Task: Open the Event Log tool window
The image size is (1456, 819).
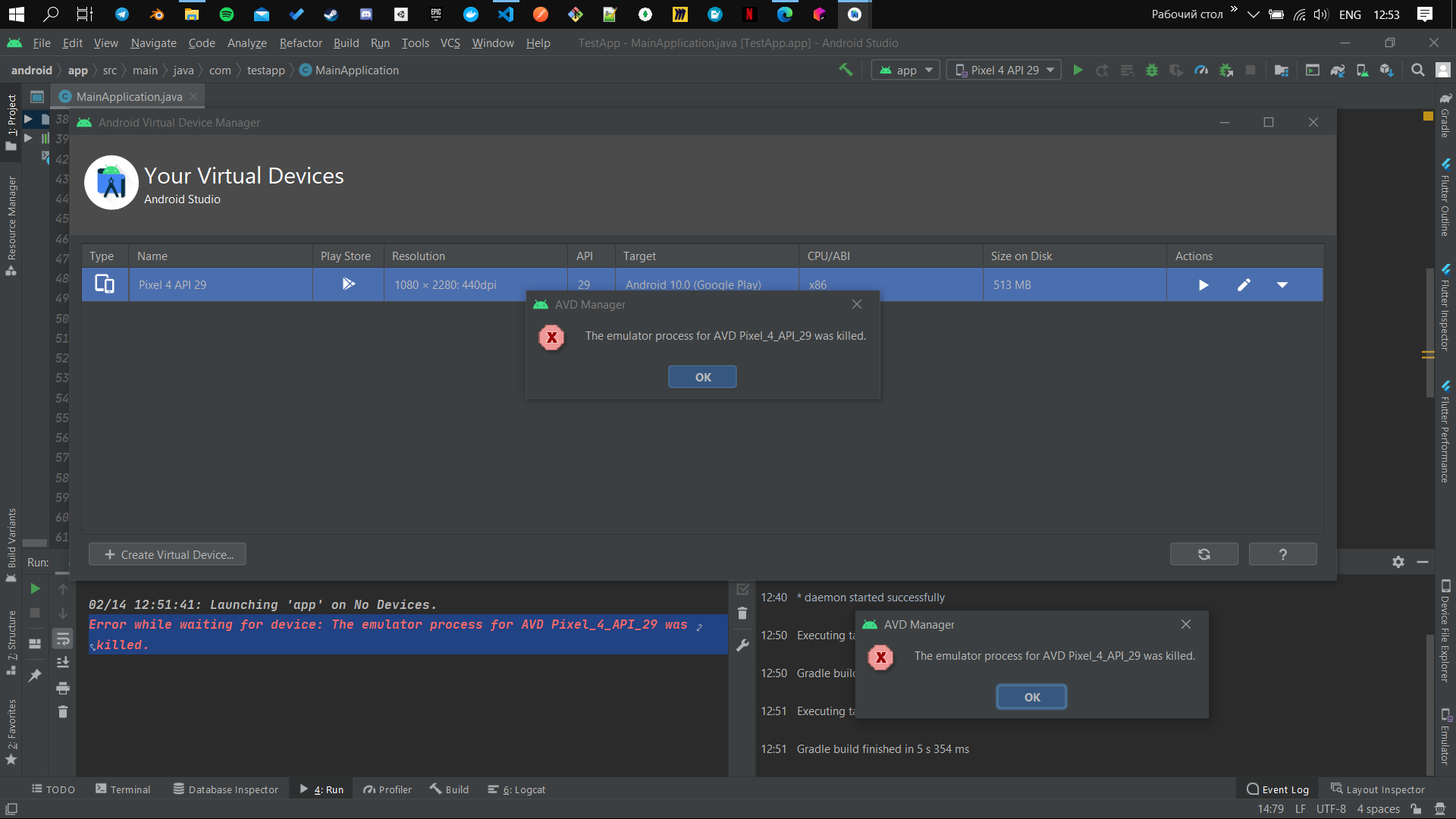Action: 1278,789
